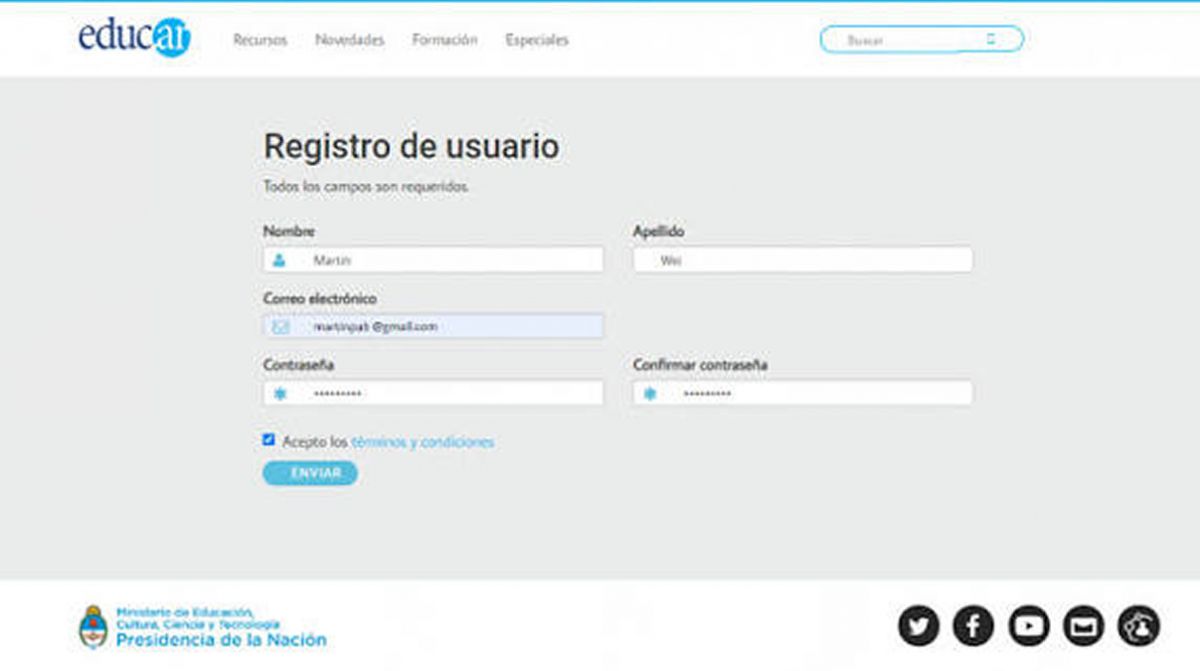Click the person icon in Nombre field

pyautogui.click(x=279, y=260)
